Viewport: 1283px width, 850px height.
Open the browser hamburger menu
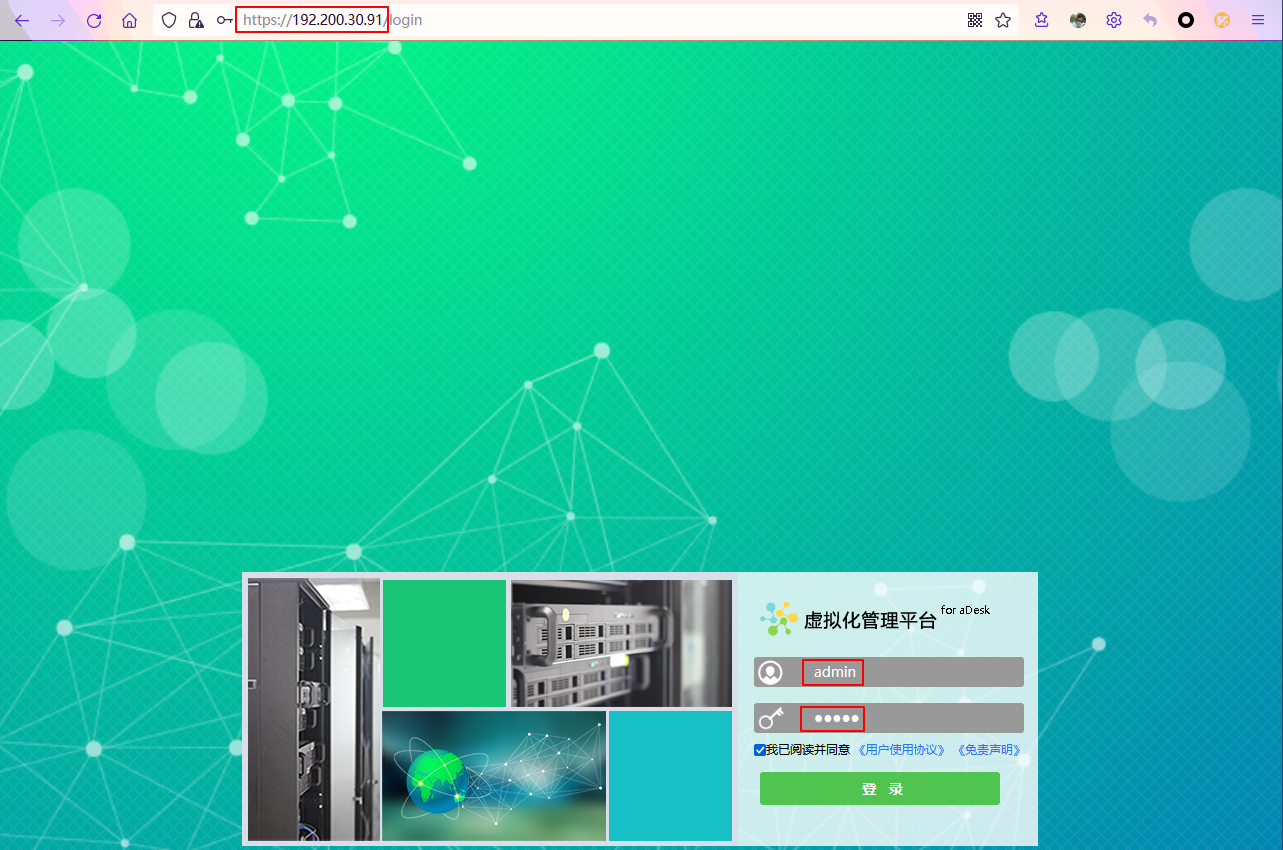[1258, 20]
